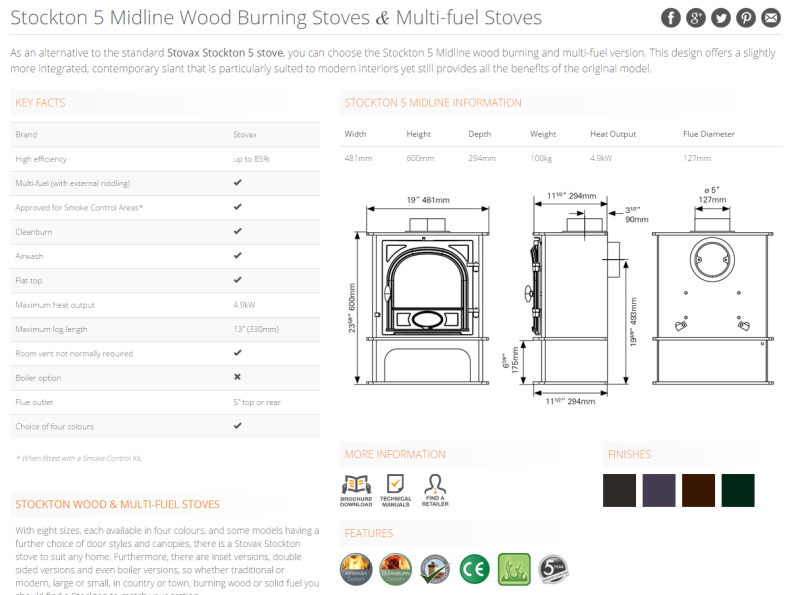Screen dimensions: 800x595
Task: Click the page title heading
Action: coord(276,18)
